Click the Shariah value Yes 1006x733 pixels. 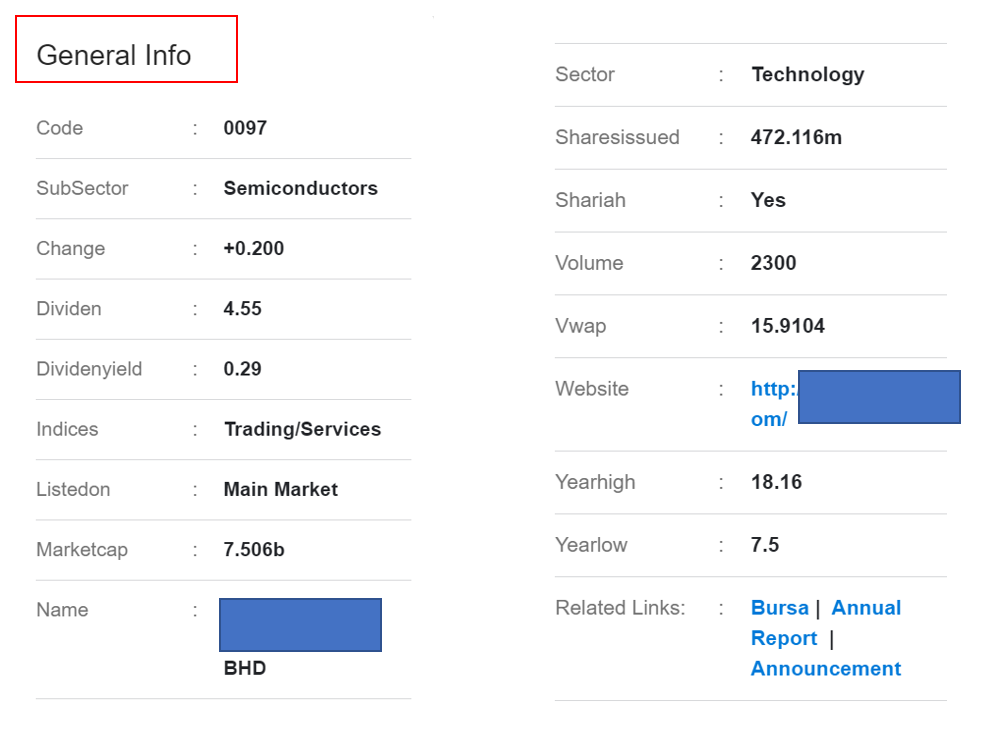[768, 200]
